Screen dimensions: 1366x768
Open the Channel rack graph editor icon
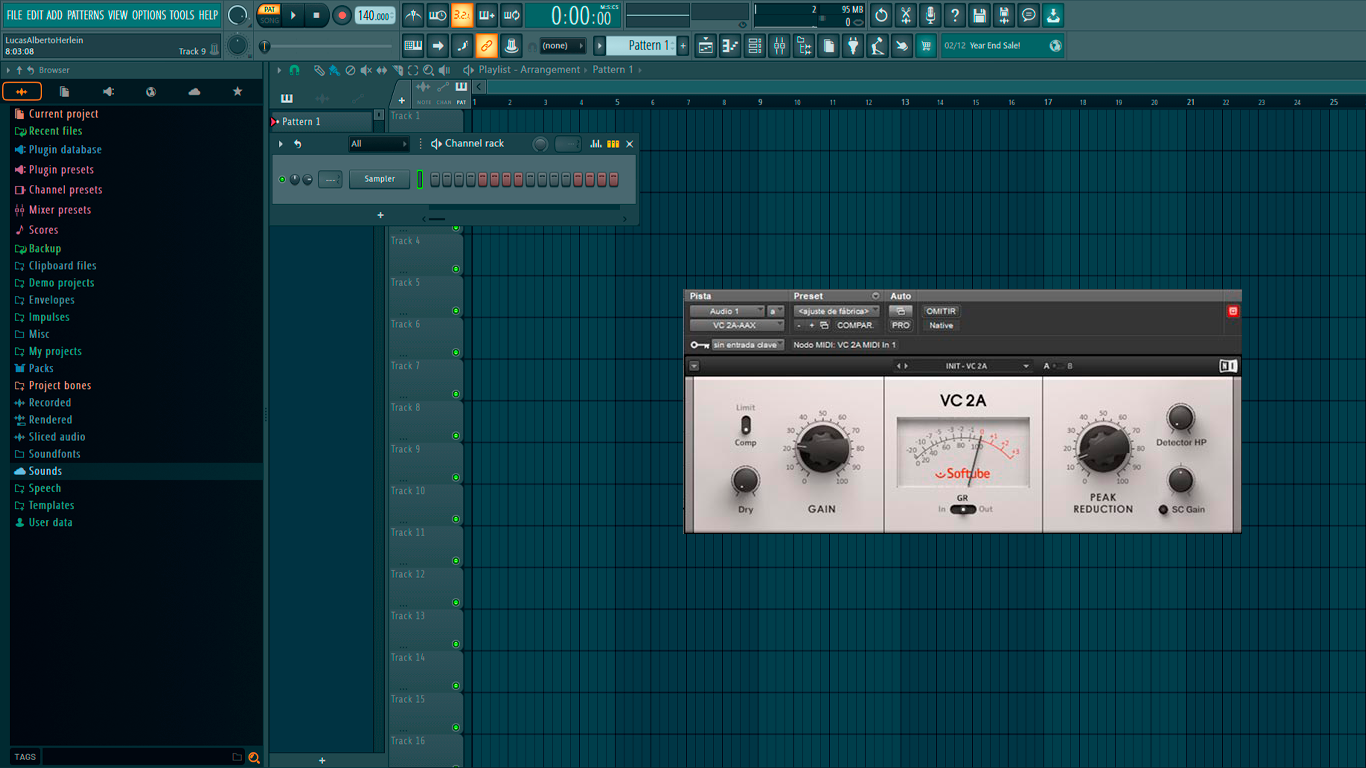pyautogui.click(x=596, y=144)
